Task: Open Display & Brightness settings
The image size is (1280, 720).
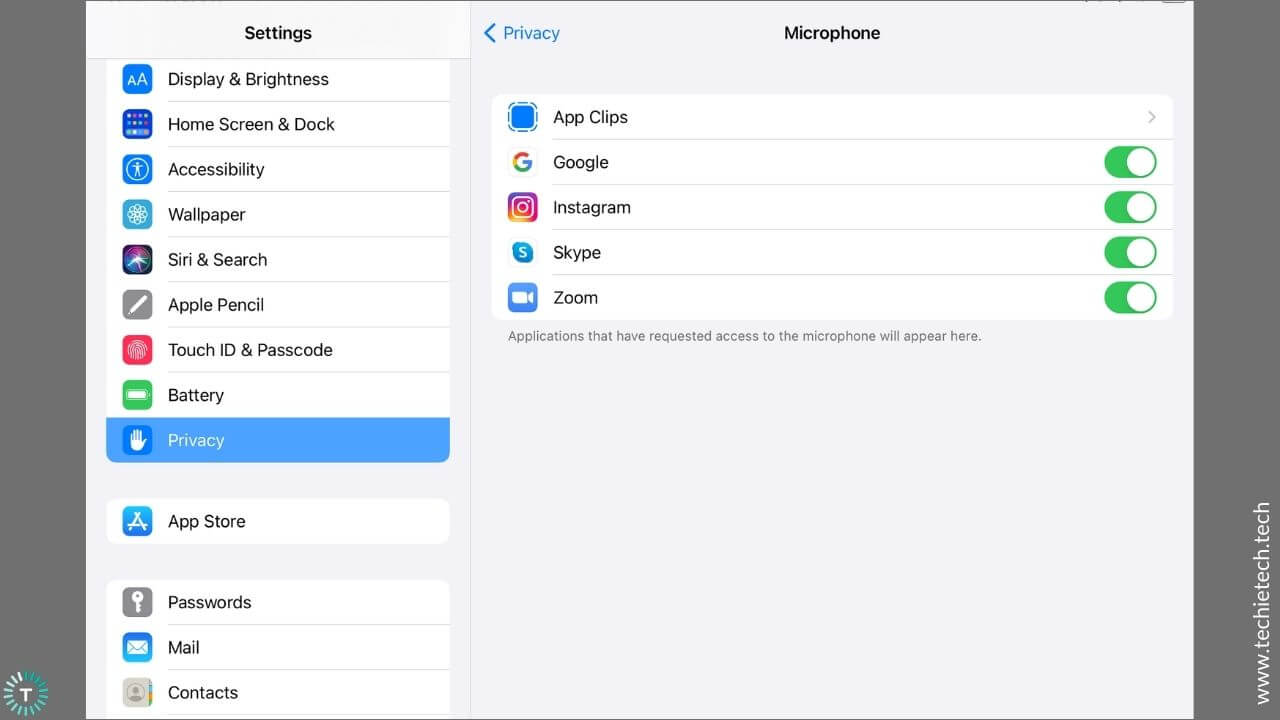Action: 278,79
